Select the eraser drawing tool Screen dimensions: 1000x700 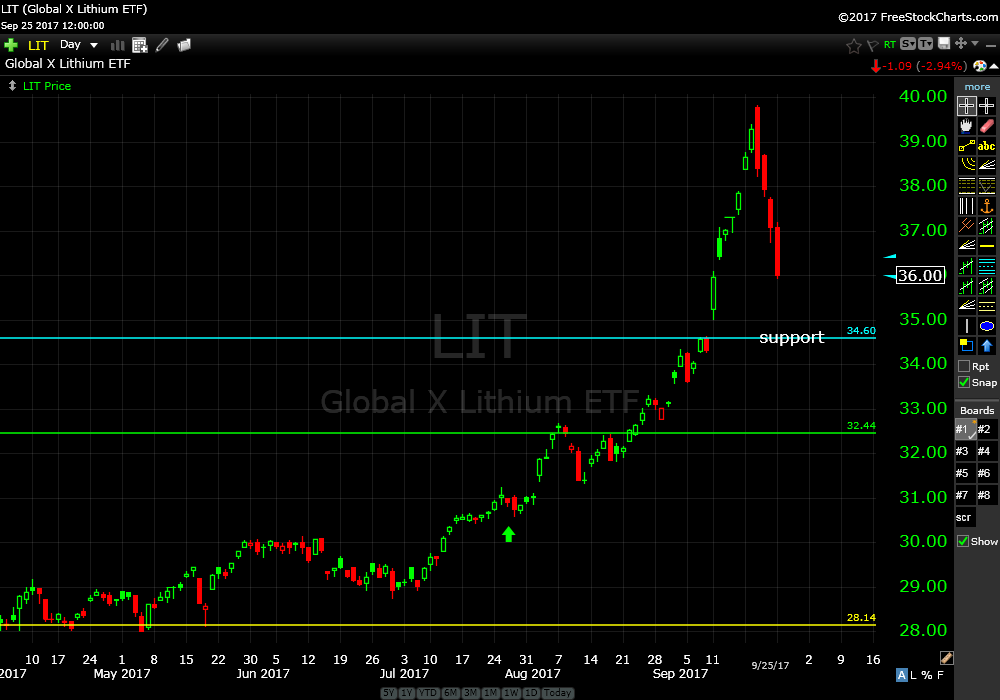tap(987, 126)
